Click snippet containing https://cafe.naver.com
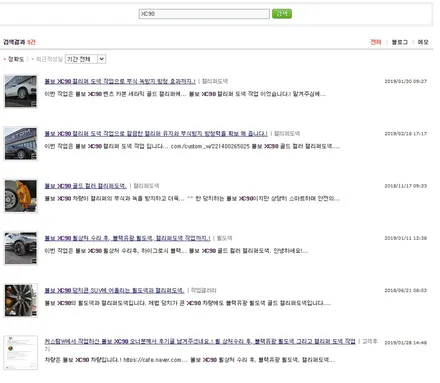 [190, 360]
